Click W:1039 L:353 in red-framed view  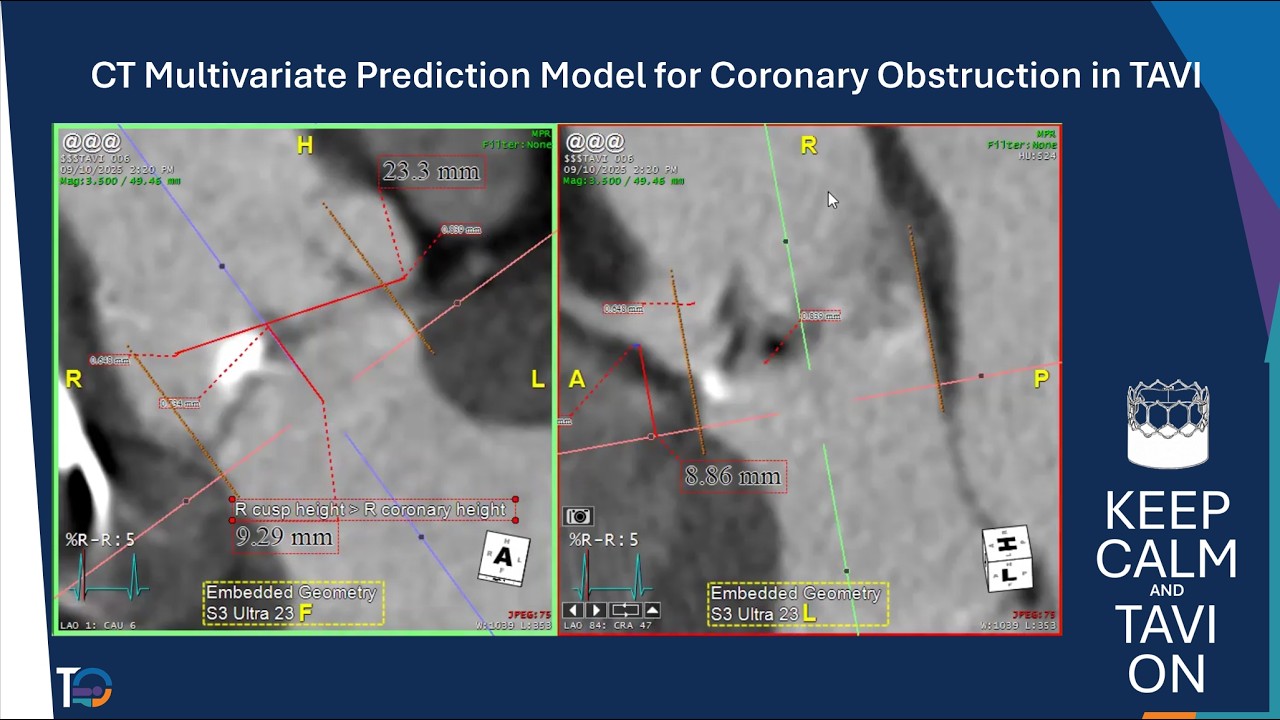(x=1018, y=626)
